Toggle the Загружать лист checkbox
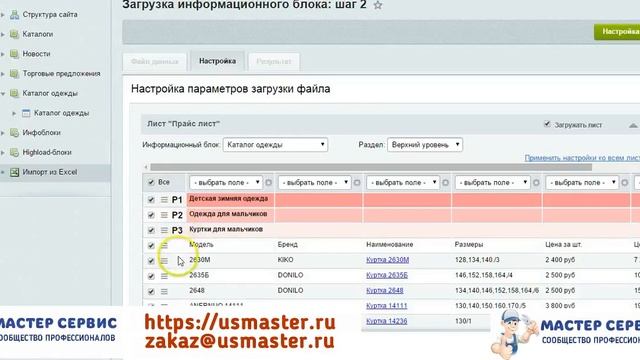This screenshot has width=640, height=360. pos(547,124)
